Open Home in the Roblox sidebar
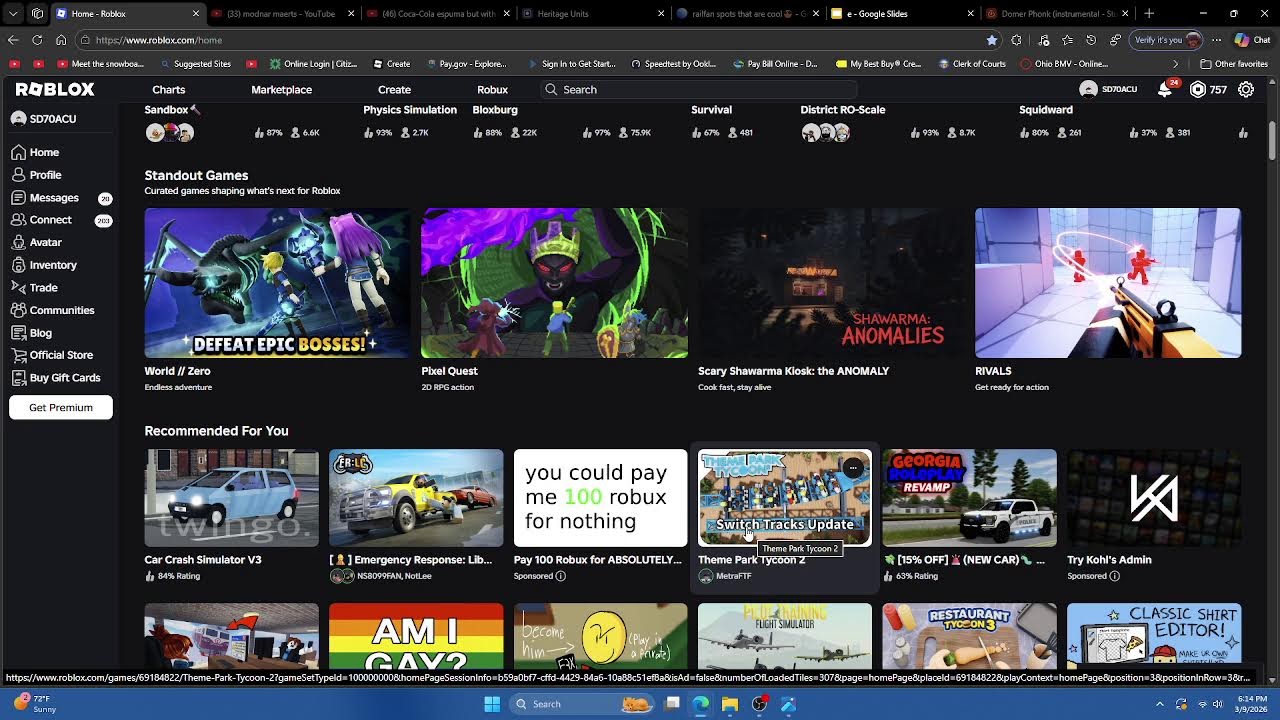Image resolution: width=1280 pixels, height=720 pixels. (35, 152)
